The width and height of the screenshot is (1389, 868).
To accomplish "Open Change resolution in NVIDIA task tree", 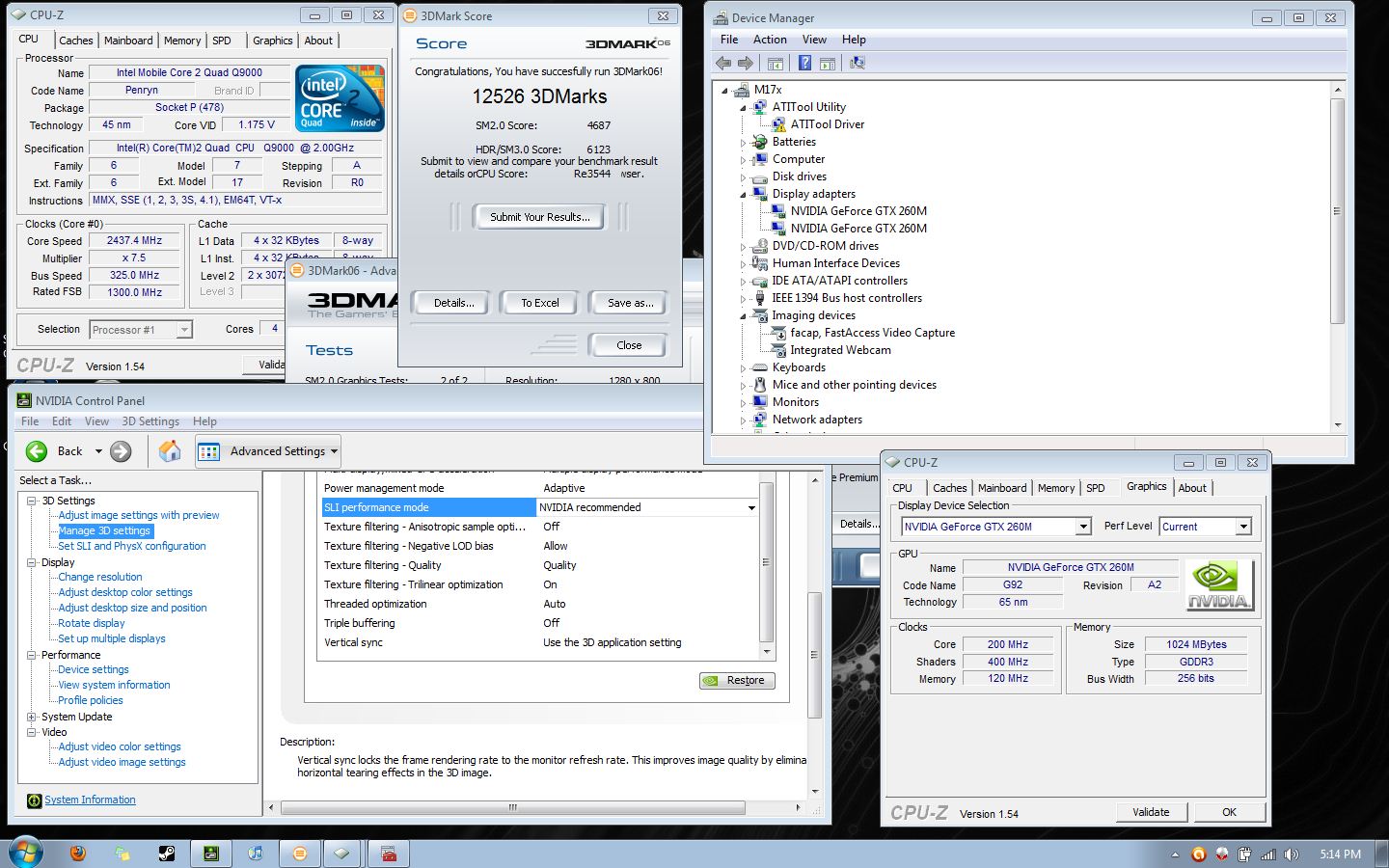I will click(99, 577).
